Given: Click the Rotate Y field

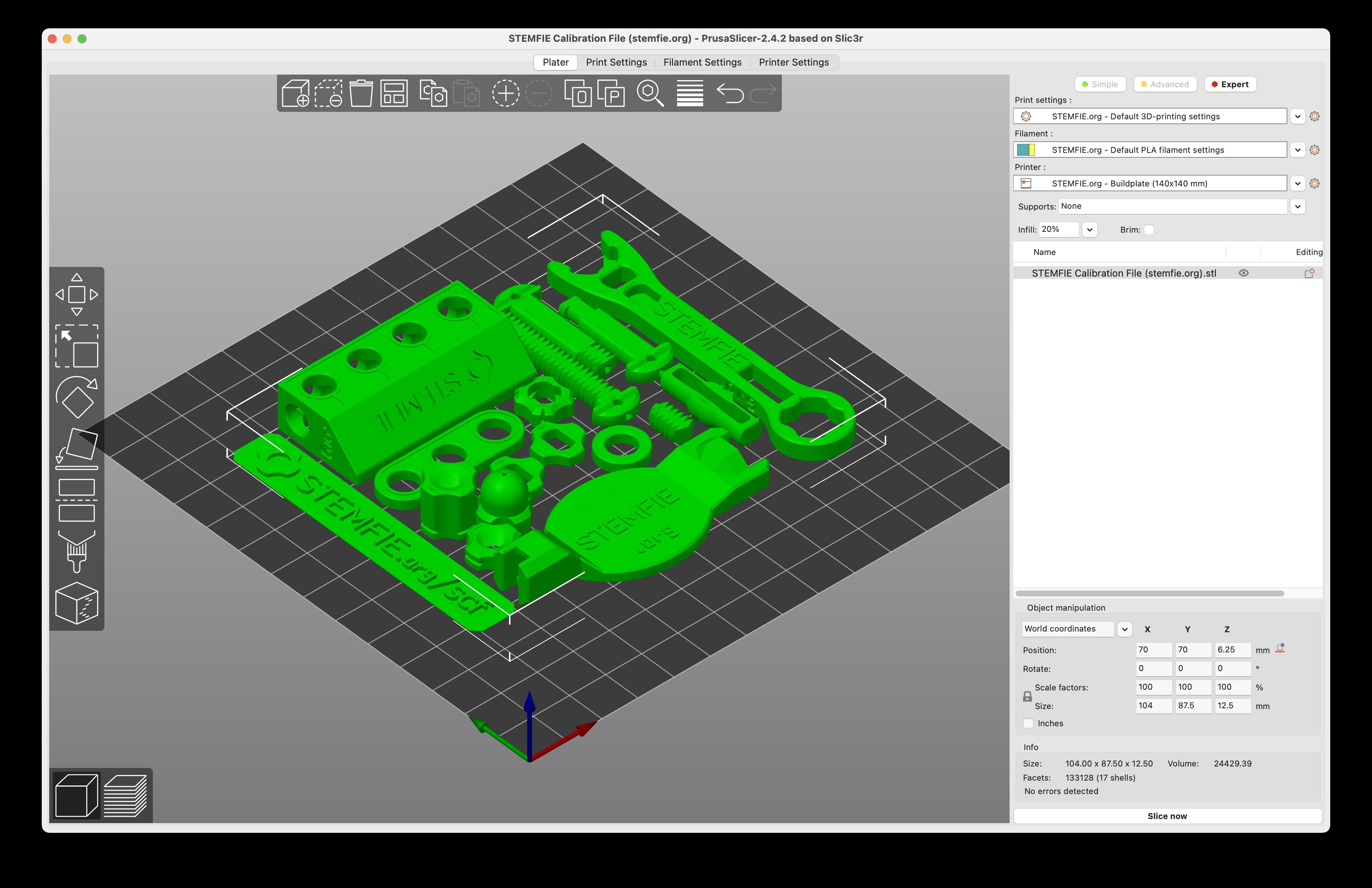Looking at the screenshot, I should [1193, 668].
